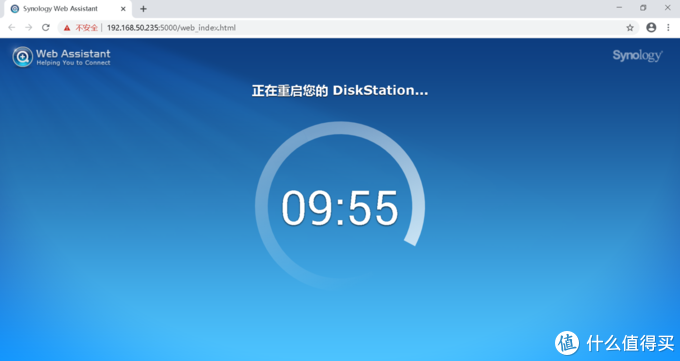Restore down the browser window
Screen dimensions: 680x361
click(x=643, y=8)
